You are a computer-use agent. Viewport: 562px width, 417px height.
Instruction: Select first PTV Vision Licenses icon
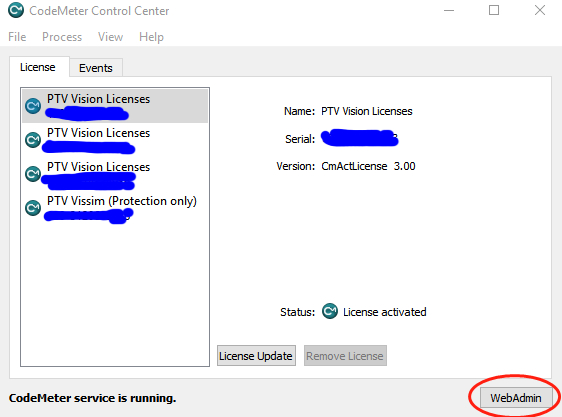(33, 106)
